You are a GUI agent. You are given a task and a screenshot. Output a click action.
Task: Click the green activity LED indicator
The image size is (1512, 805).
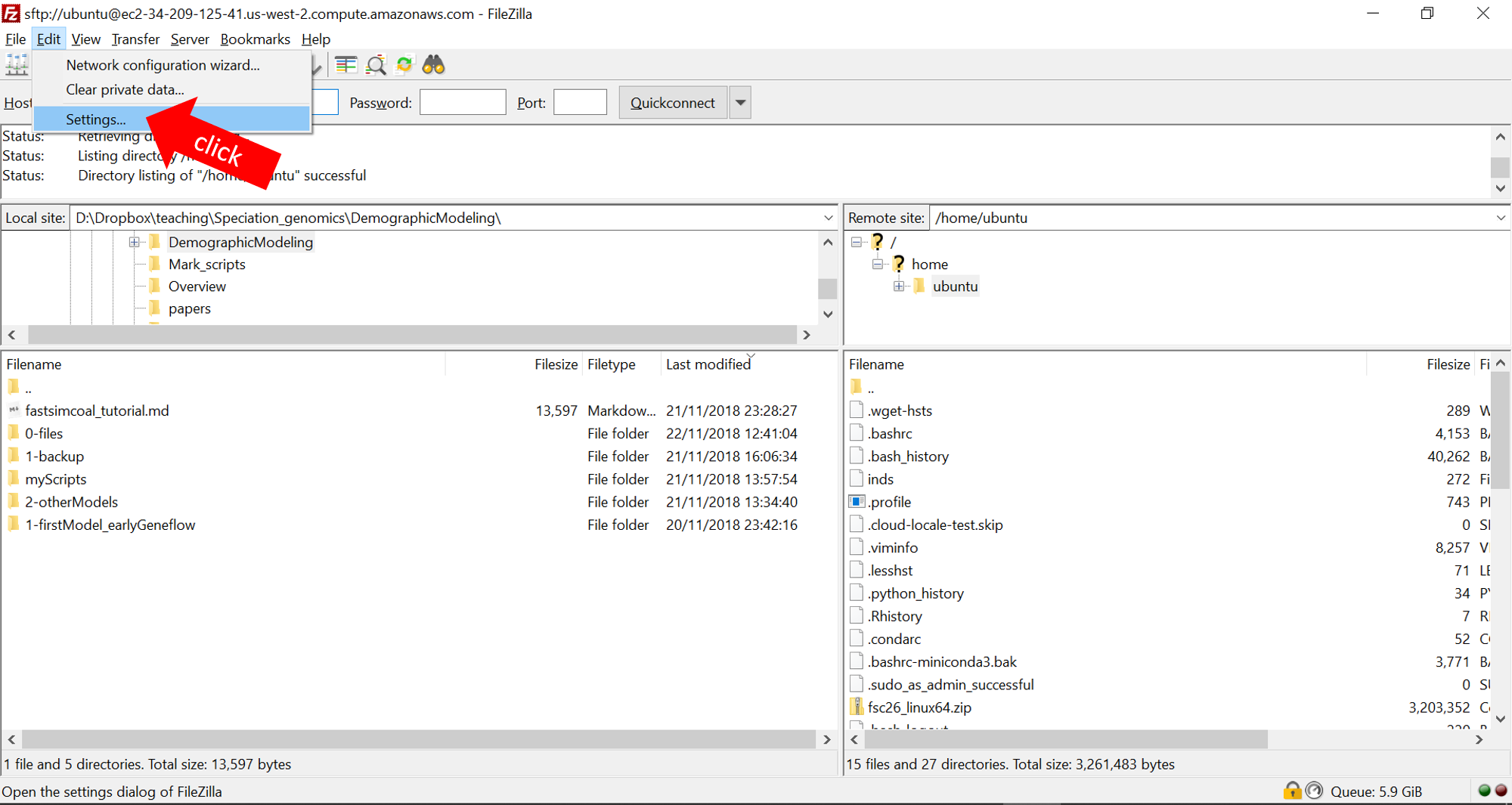coord(1484,791)
